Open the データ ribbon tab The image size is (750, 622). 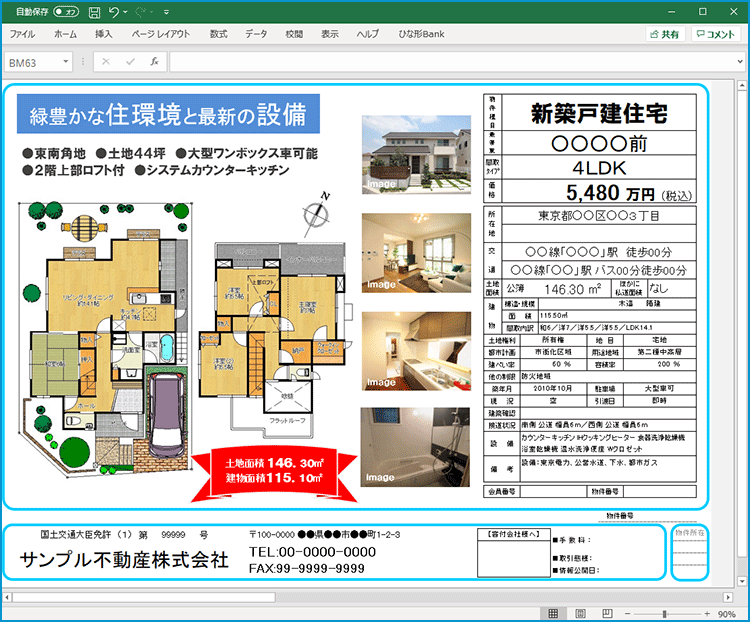coord(256,34)
